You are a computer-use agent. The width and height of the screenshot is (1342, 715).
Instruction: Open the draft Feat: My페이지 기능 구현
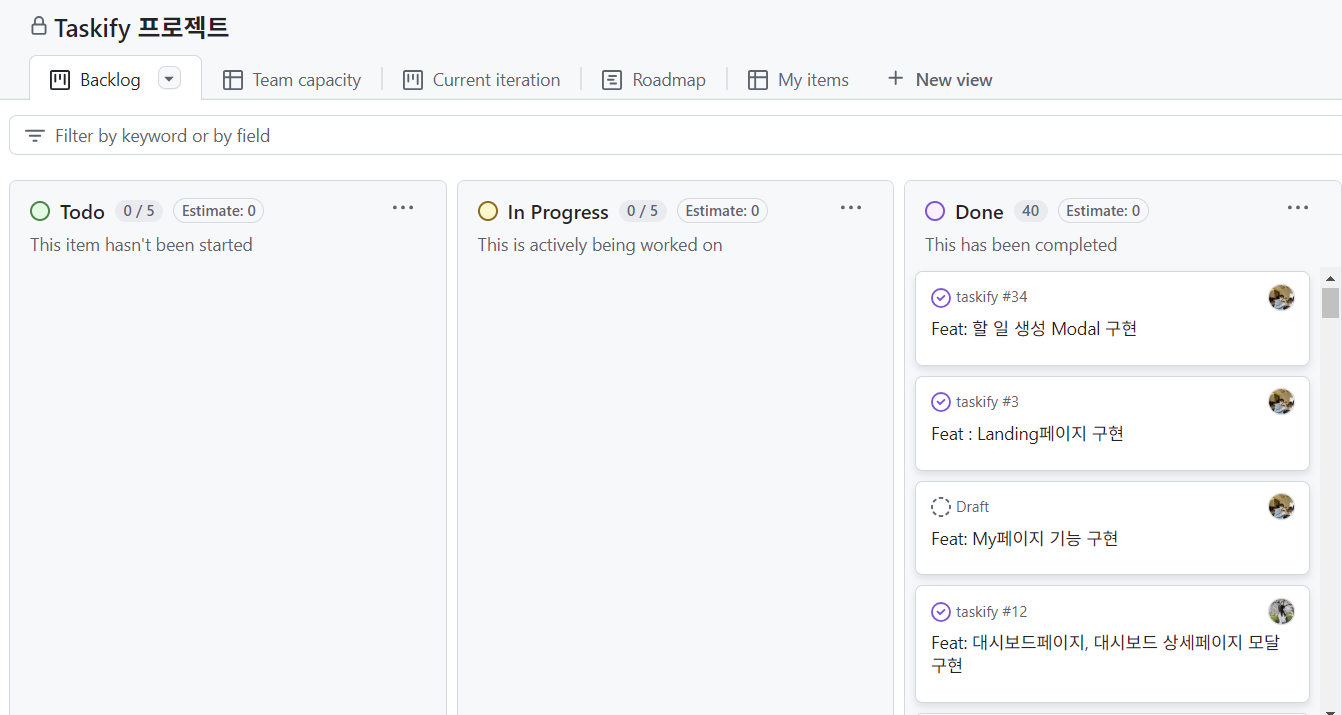(x=1024, y=539)
